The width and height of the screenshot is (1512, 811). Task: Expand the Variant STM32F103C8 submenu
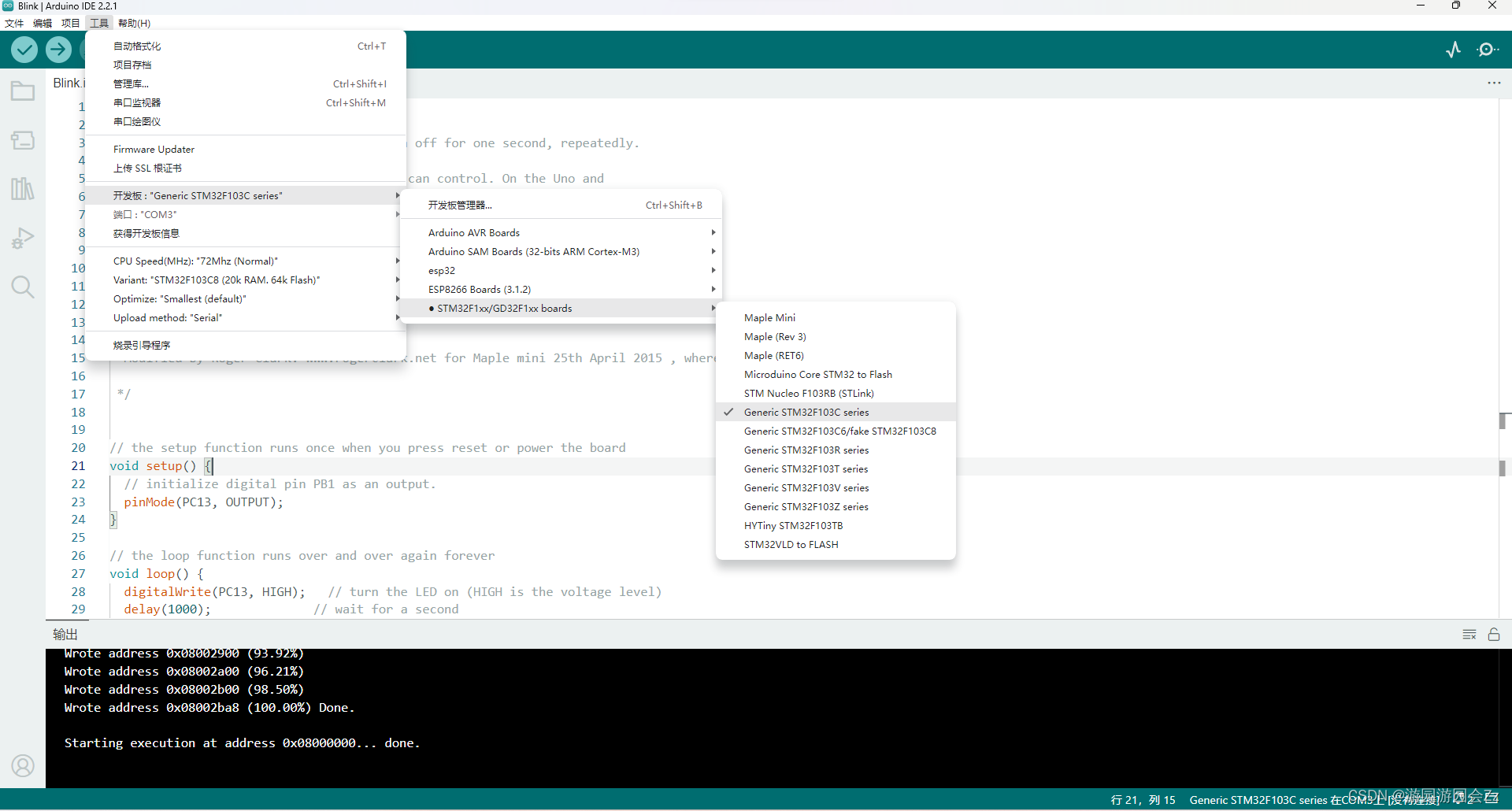[245, 280]
